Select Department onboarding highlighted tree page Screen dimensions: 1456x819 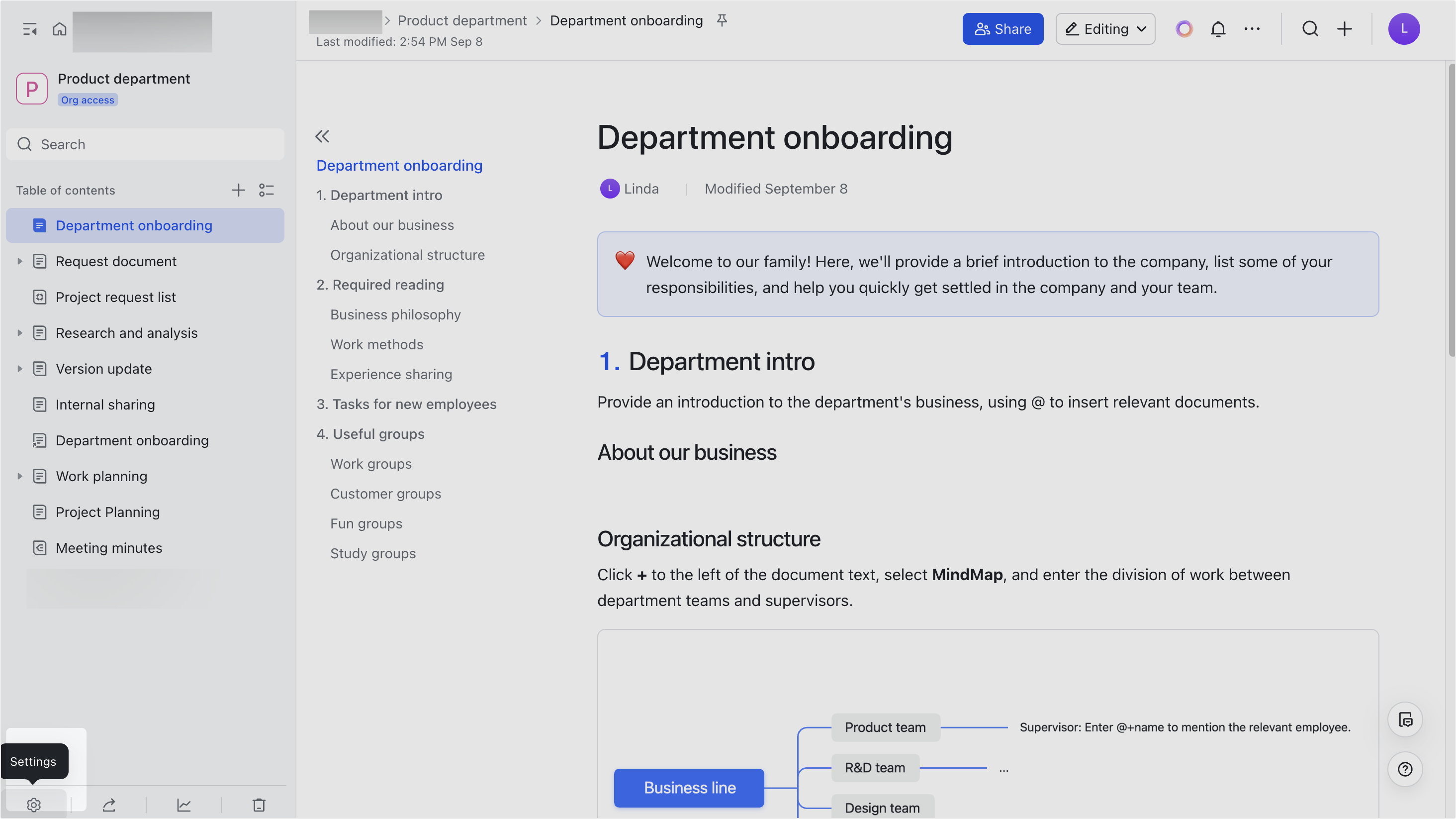click(x=145, y=226)
